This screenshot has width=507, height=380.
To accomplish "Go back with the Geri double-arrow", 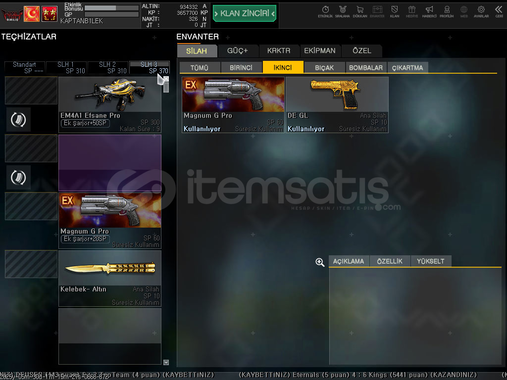I will point(499,11).
